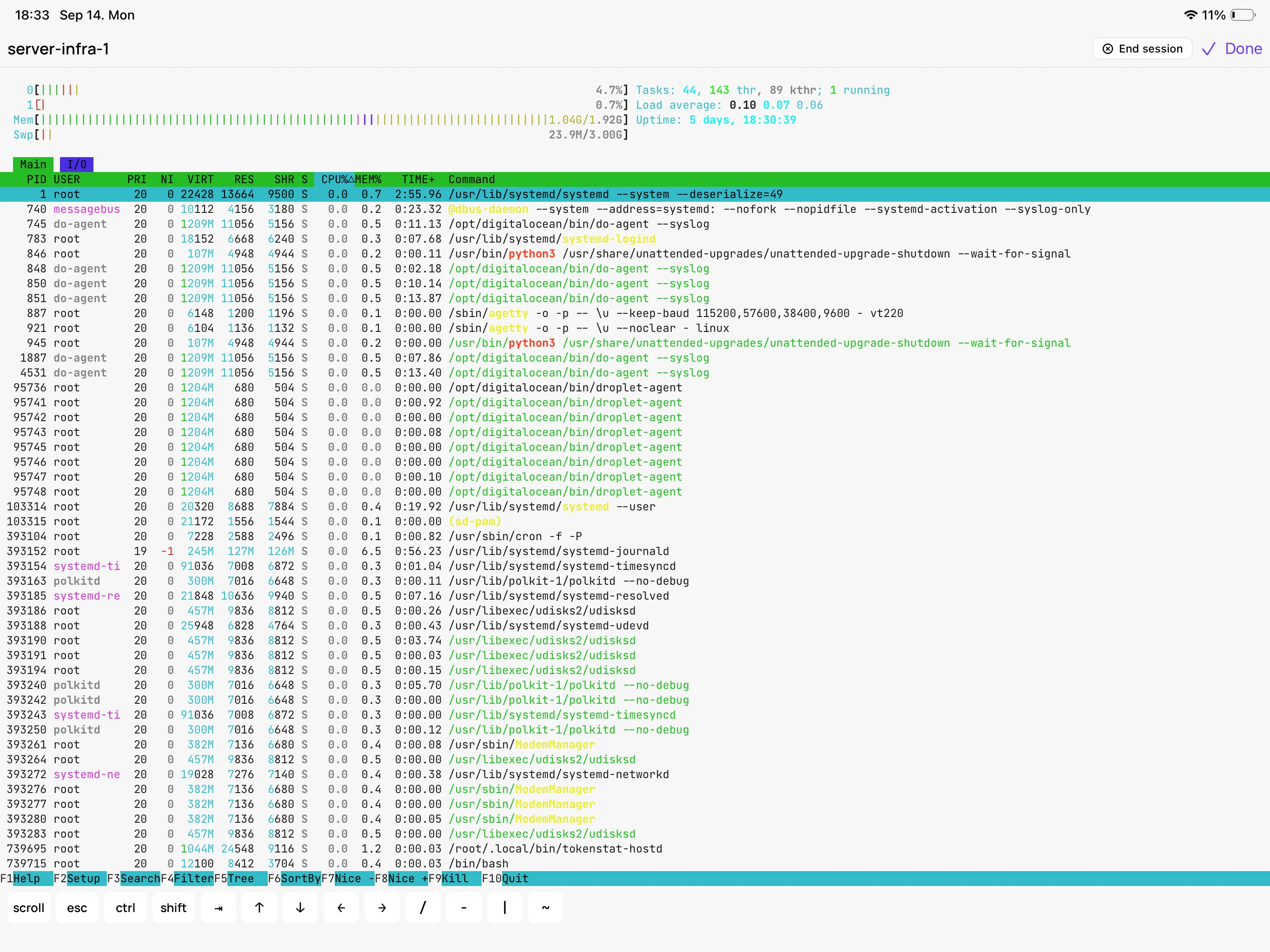Click F1 Help in htop footer
1270x952 pixels.
click(x=26, y=878)
